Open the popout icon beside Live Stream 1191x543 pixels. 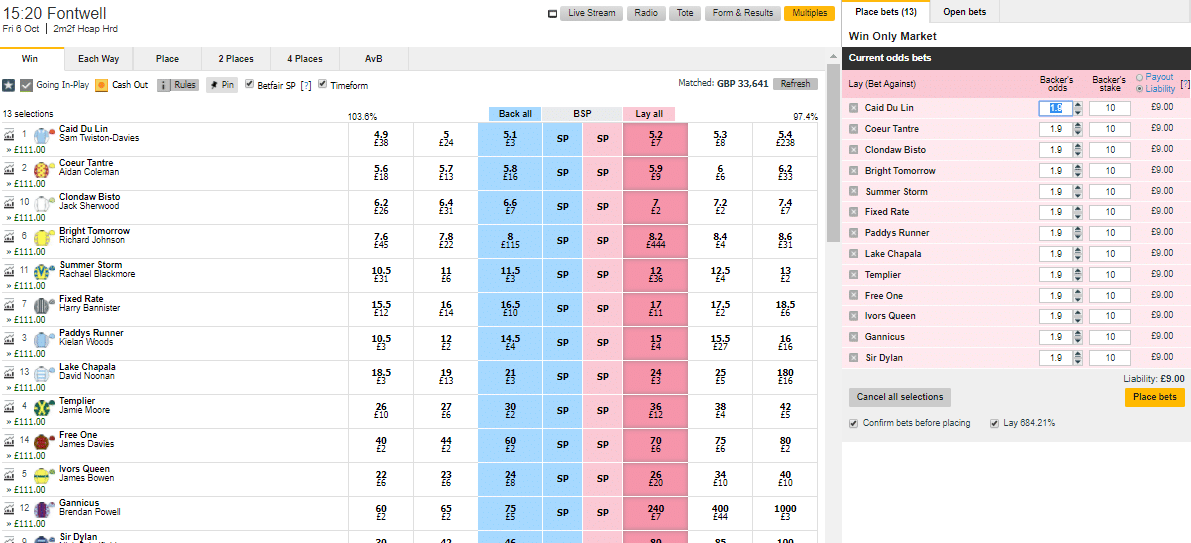(552, 14)
